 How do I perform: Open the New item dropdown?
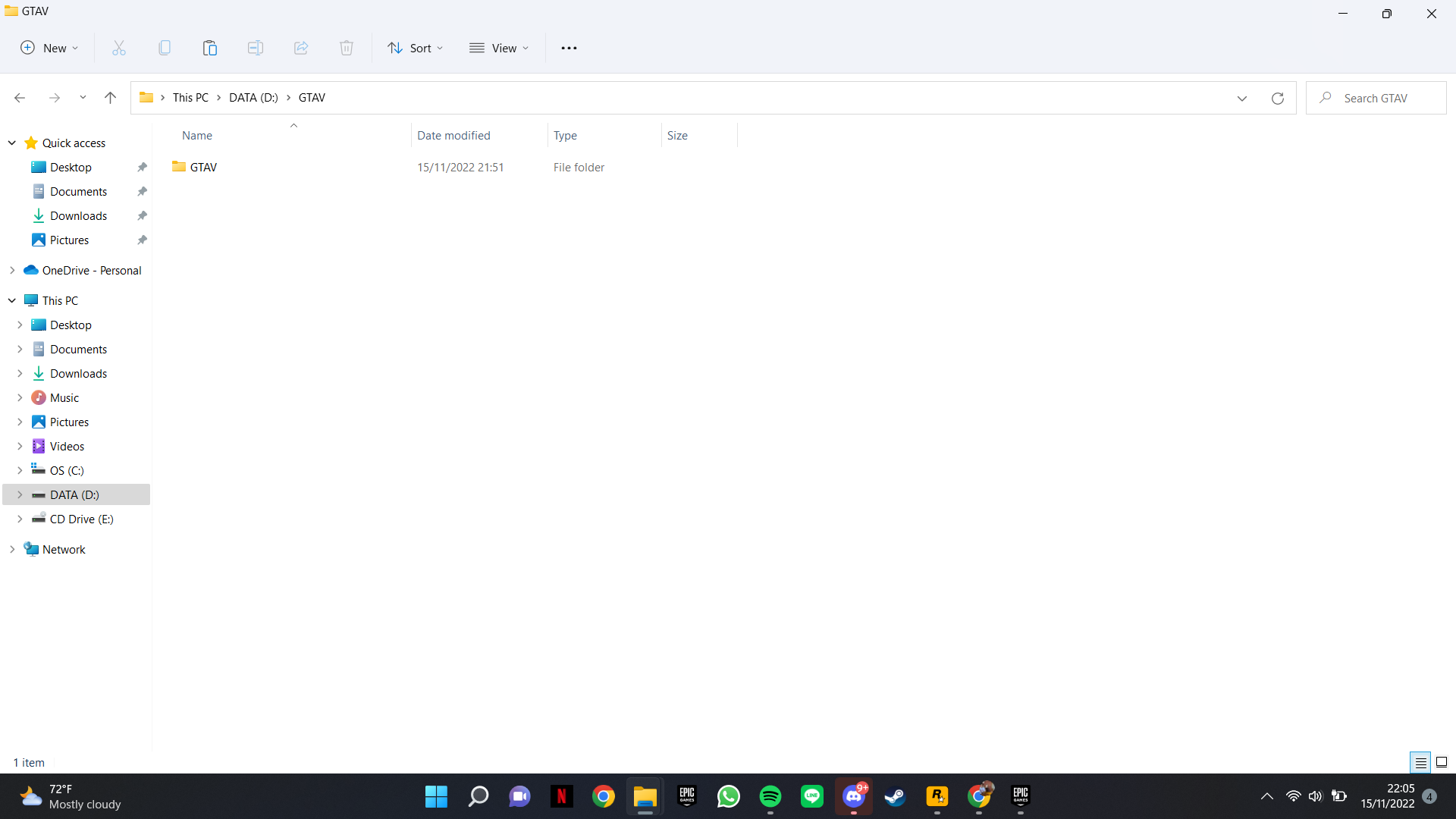(49, 48)
